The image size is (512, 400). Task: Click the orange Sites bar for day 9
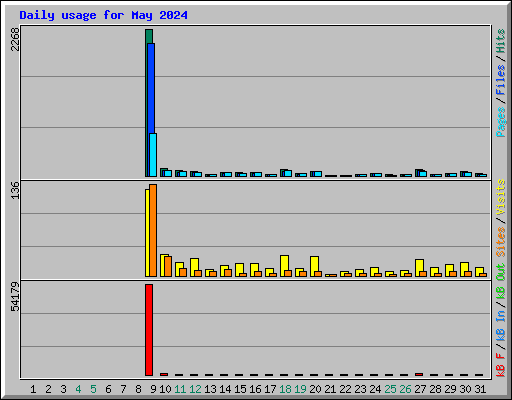click(153, 230)
